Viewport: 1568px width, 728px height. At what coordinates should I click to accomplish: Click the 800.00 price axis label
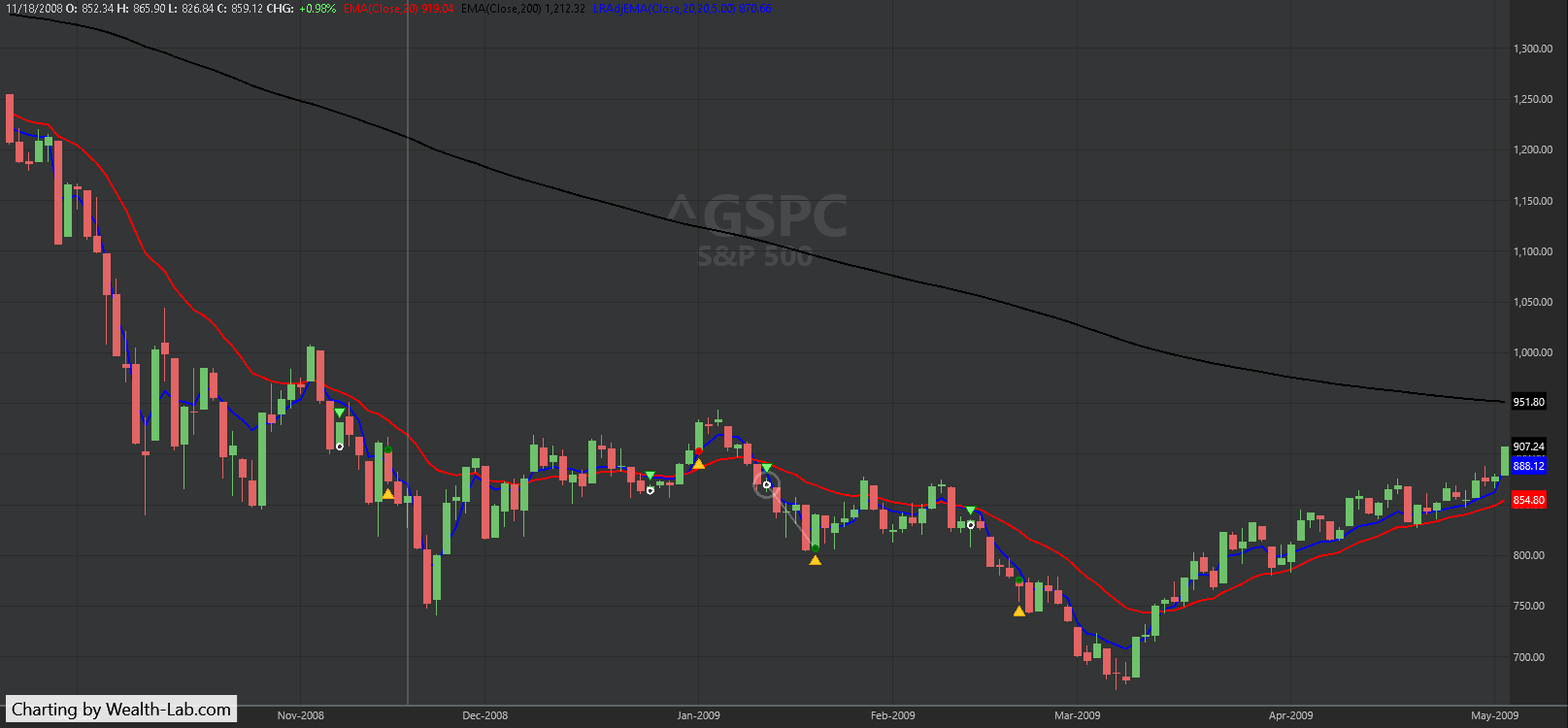pos(1529,555)
